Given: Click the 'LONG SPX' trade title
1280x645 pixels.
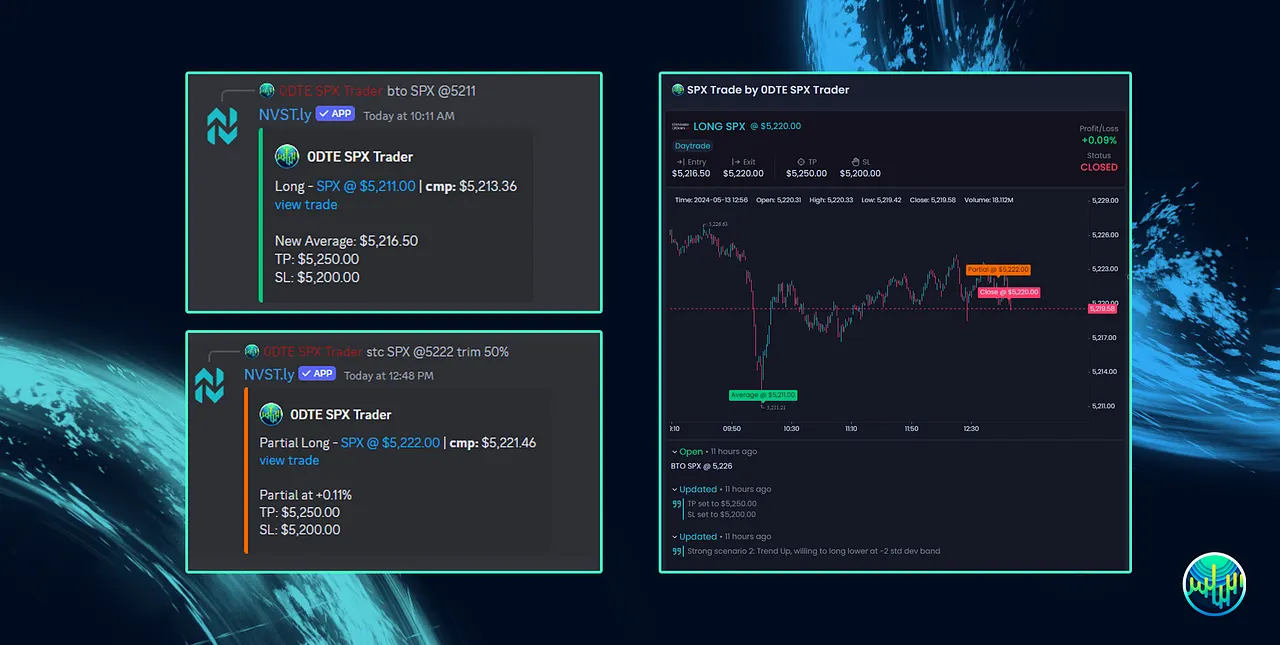Looking at the screenshot, I should (719, 127).
